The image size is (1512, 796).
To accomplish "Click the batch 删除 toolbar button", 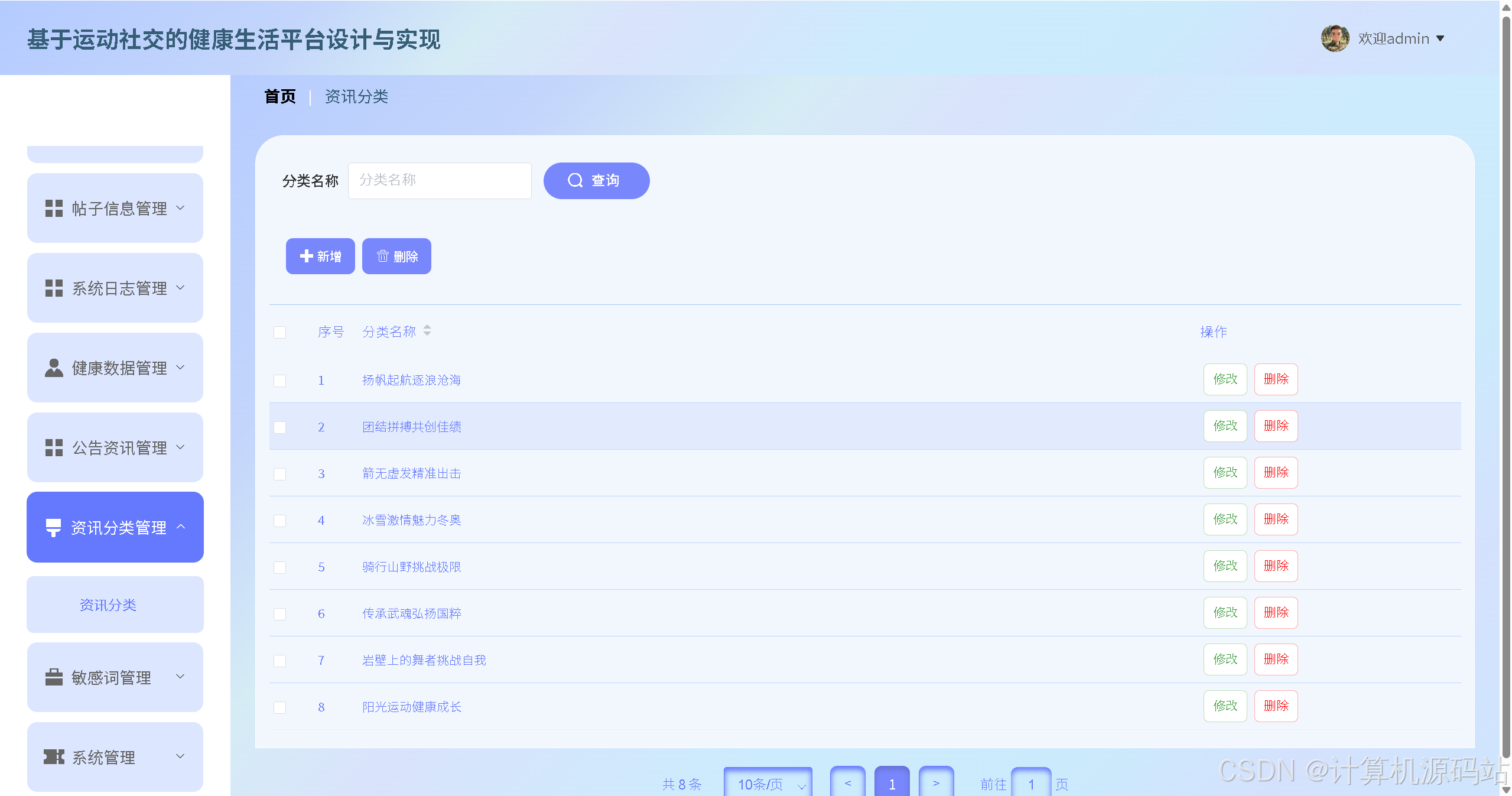I will pos(396,256).
